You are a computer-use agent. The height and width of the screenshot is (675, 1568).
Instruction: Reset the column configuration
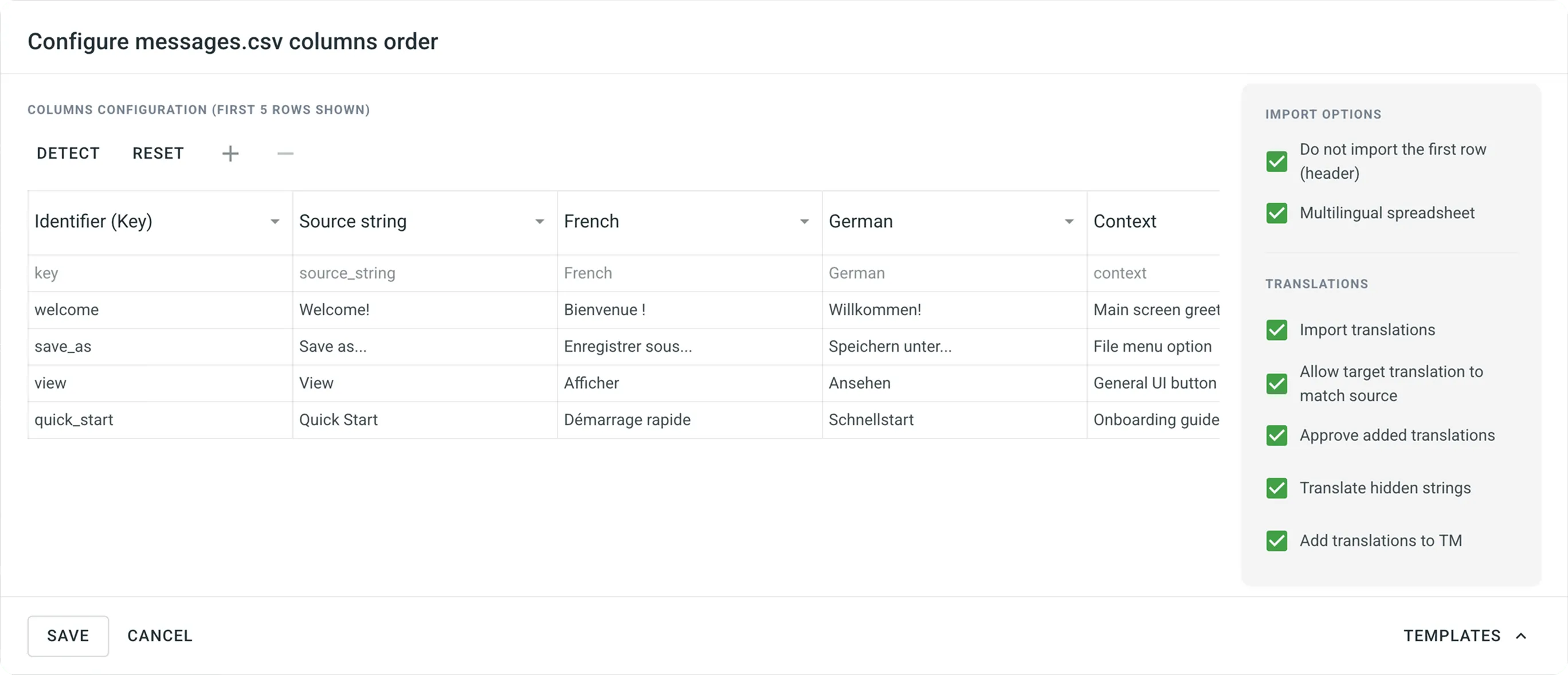(158, 153)
